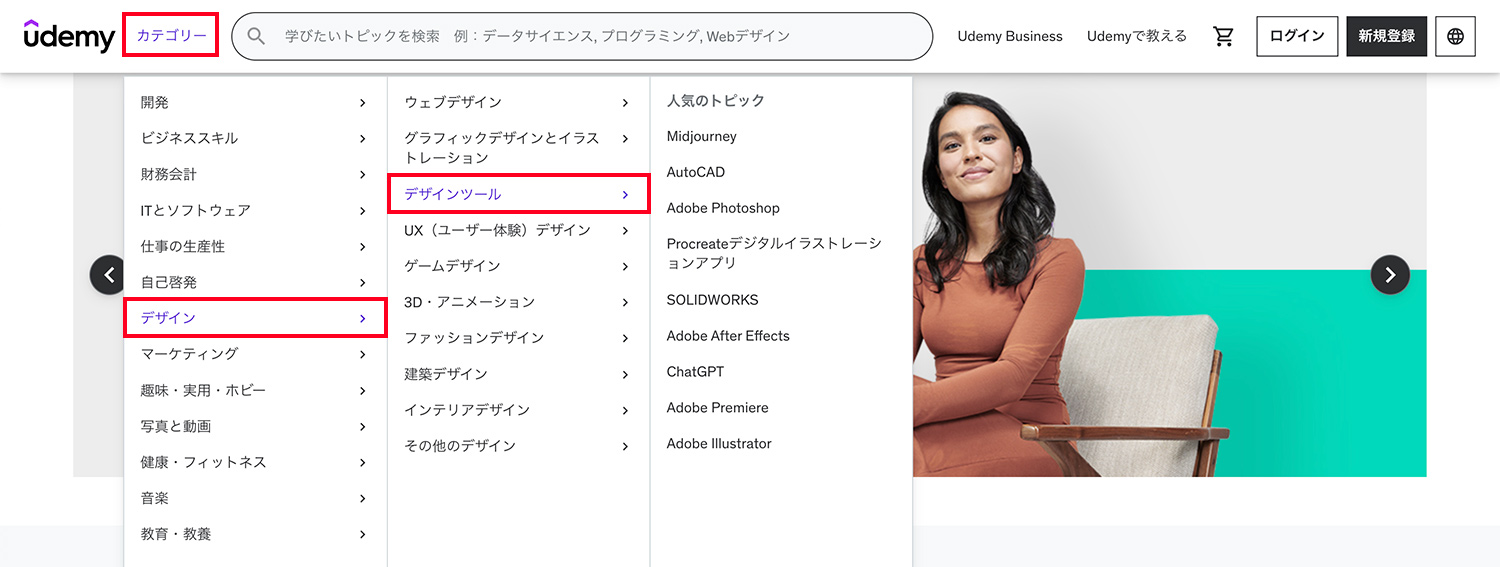Open ChatGPT topic
Screen dimensions: 1500x567
pyautogui.click(x=695, y=372)
